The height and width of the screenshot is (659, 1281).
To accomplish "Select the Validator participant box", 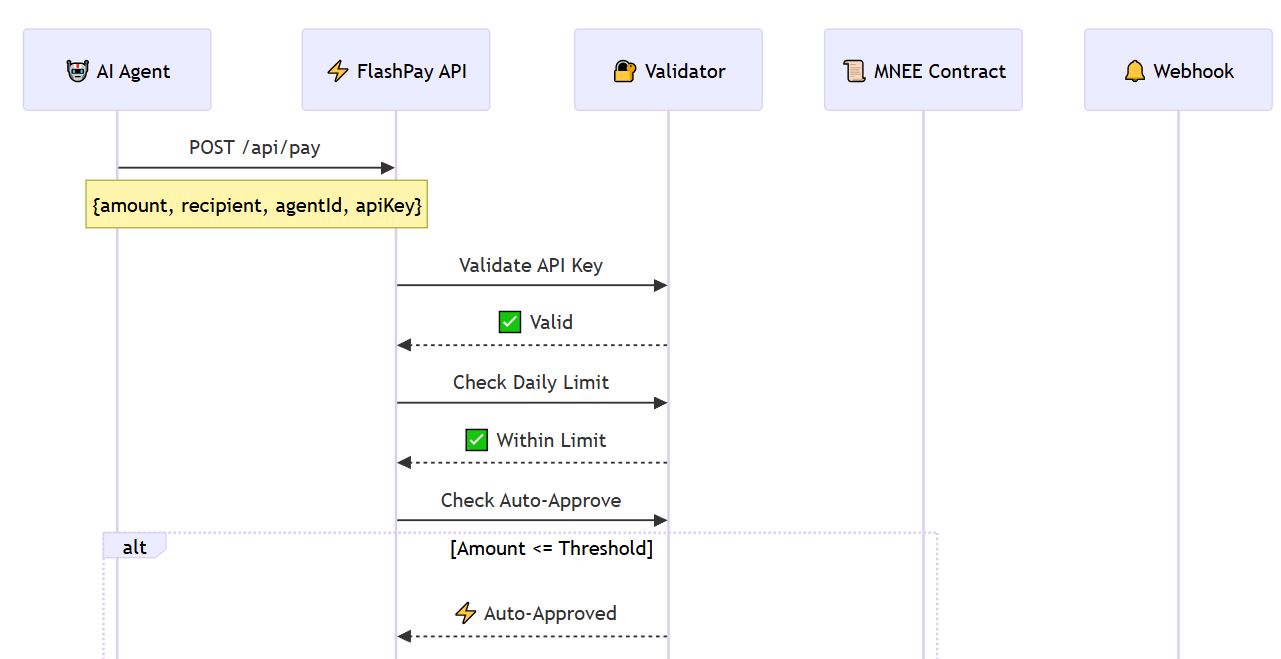I will pos(668,69).
